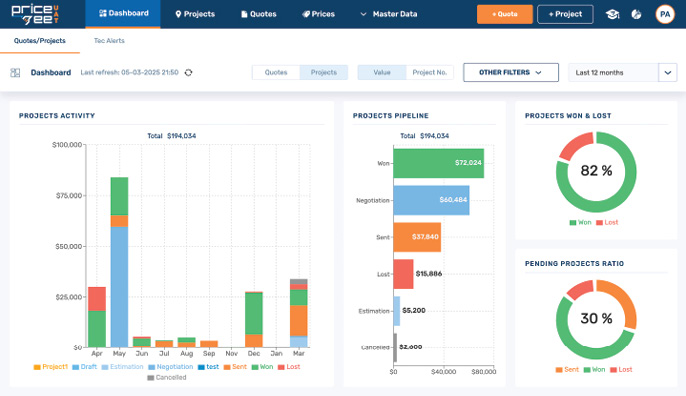The width and height of the screenshot is (686, 396).
Task: Open the Prices nav item
Action: [x=318, y=14]
